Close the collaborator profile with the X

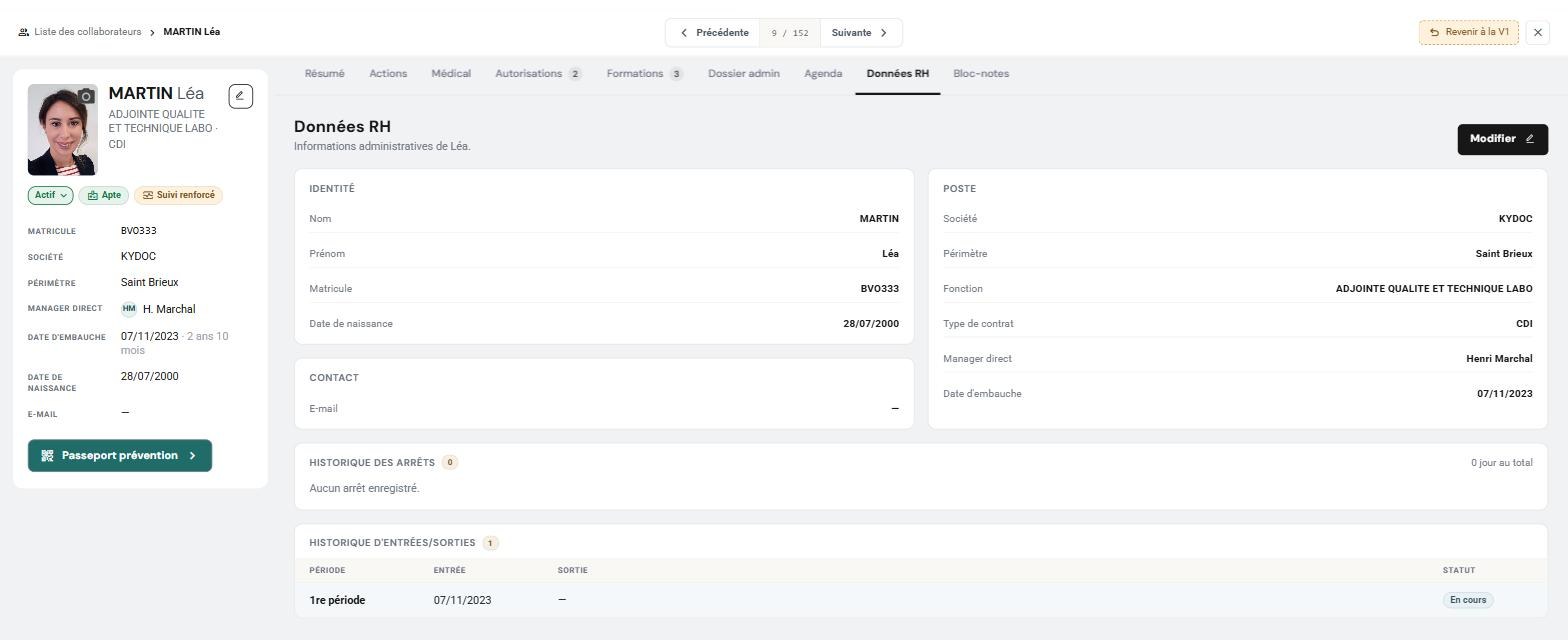click(1538, 32)
